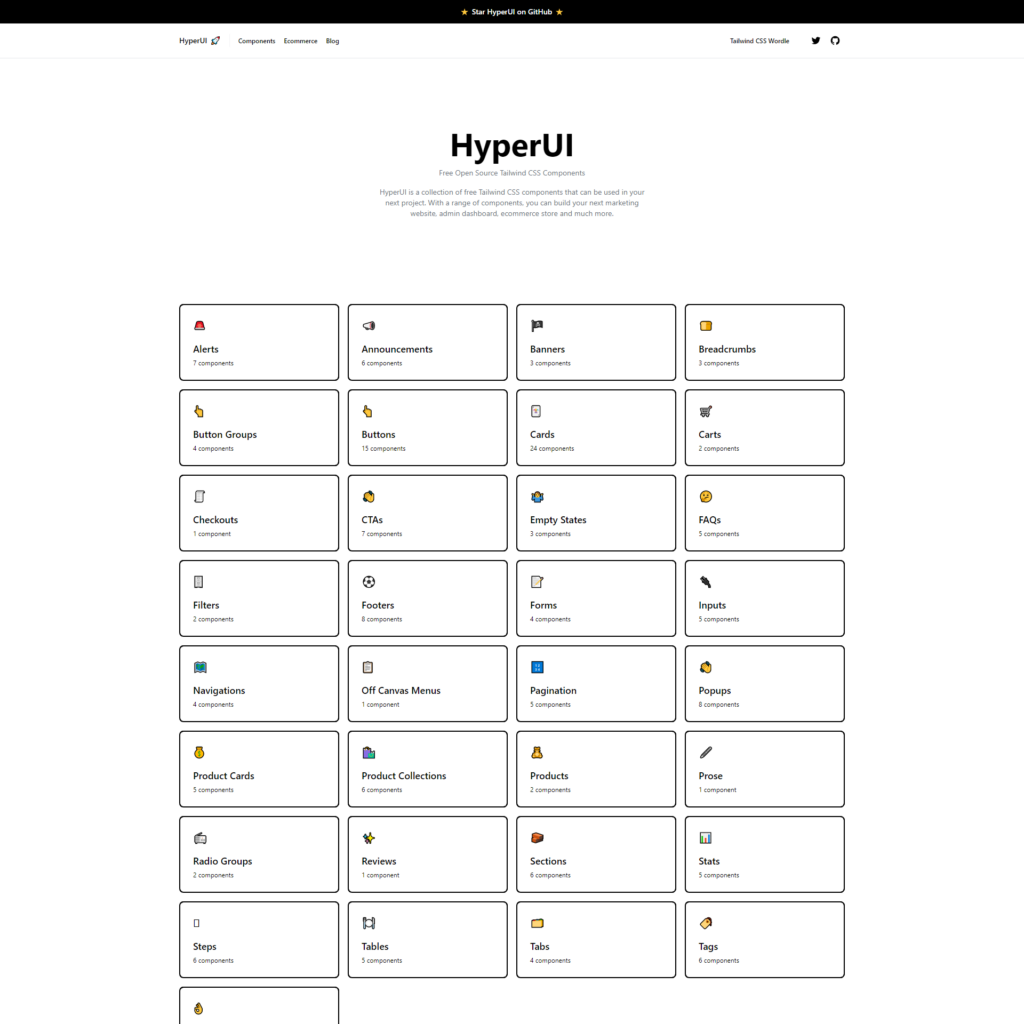Viewport: 1024px width, 1024px height.
Task: Click the soccer ball icon on the Footers card
Action: point(368,581)
